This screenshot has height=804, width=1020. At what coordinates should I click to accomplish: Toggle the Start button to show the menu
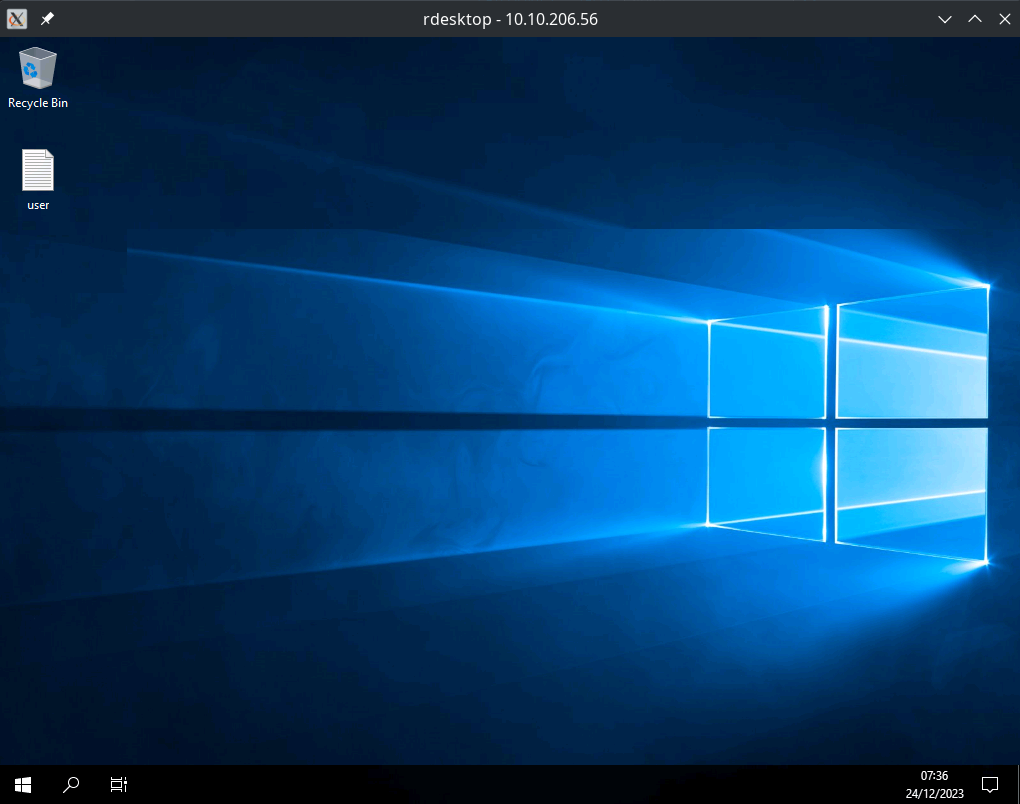(21, 784)
